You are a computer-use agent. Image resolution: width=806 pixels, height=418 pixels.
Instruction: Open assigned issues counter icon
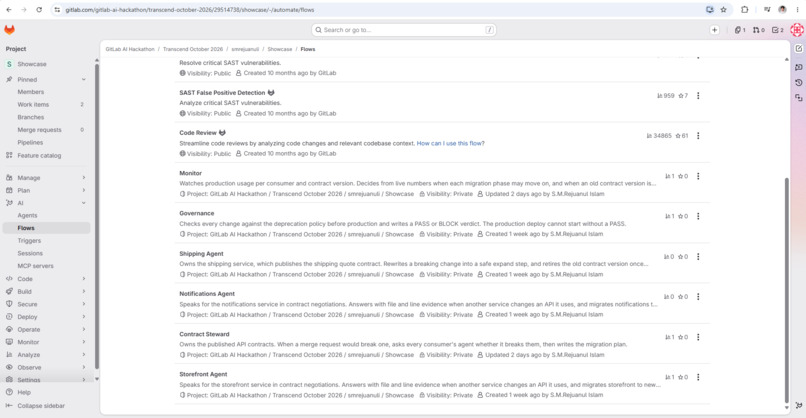coord(740,30)
